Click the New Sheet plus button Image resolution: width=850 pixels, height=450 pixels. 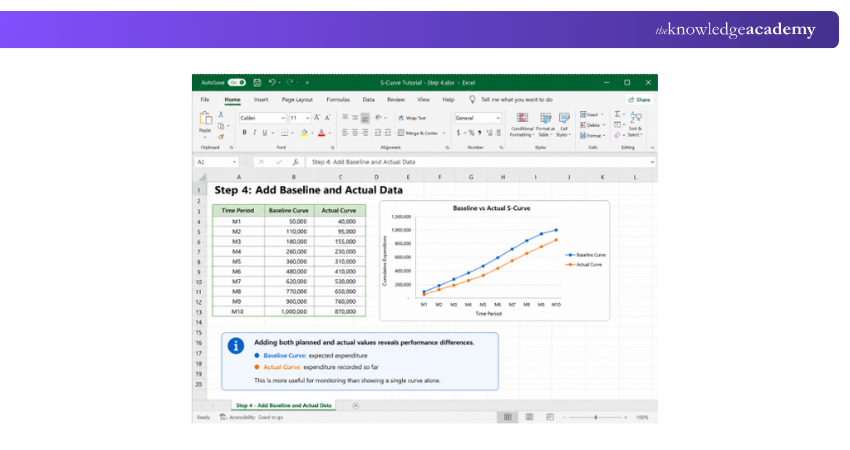[356, 406]
